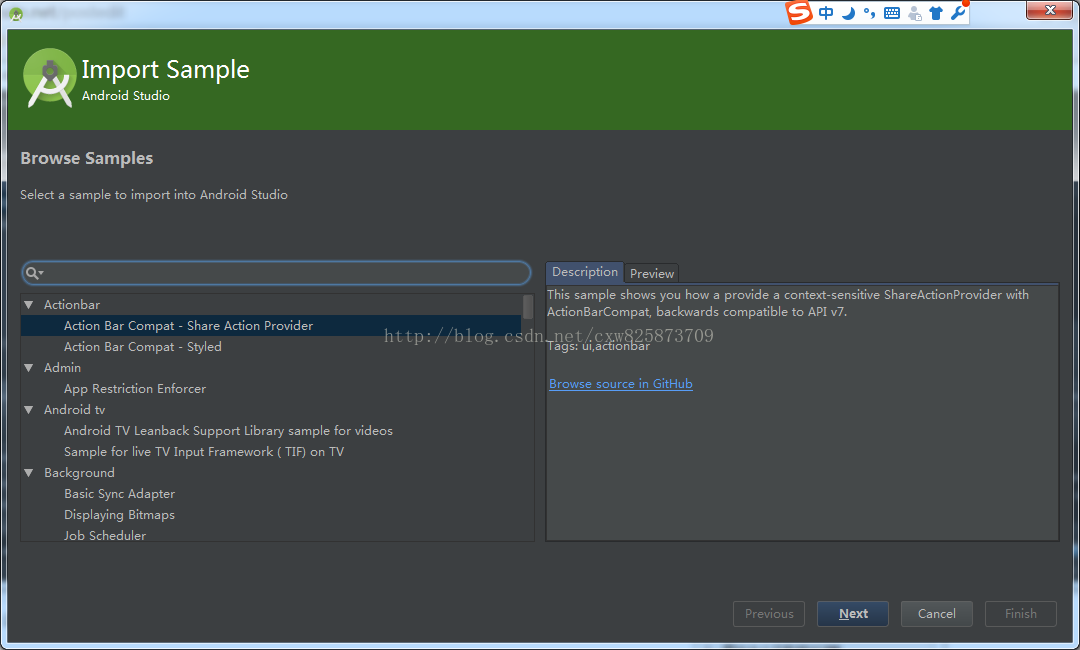Click the Admin category label

(62, 368)
